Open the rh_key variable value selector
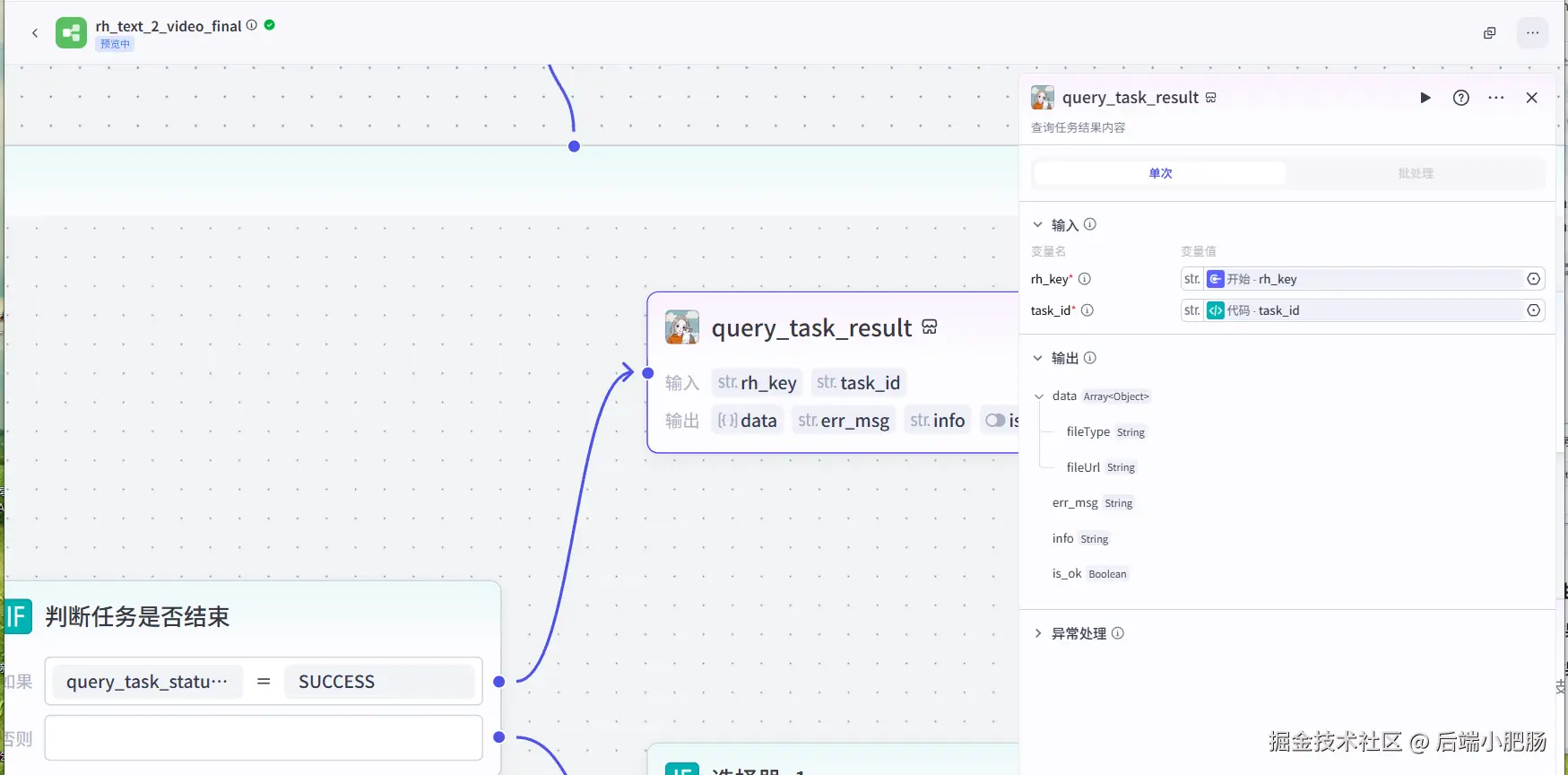The height and width of the screenshot is (775, 1568). (1363, 279)
